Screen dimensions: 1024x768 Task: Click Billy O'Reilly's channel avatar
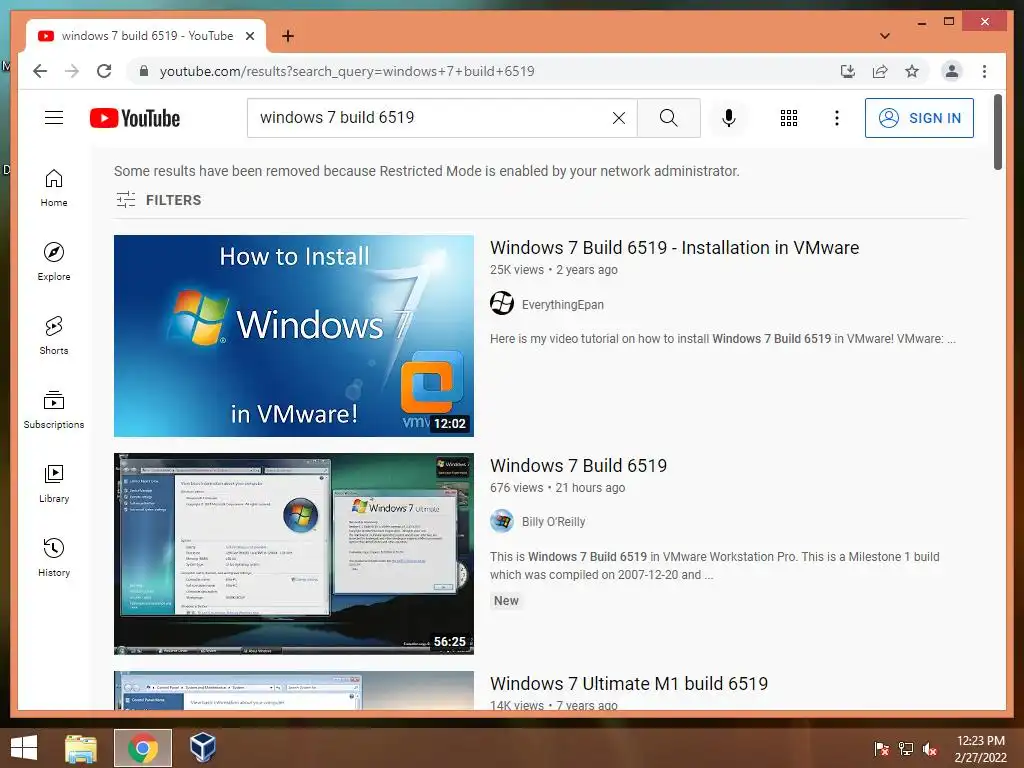tap(502, 521)
